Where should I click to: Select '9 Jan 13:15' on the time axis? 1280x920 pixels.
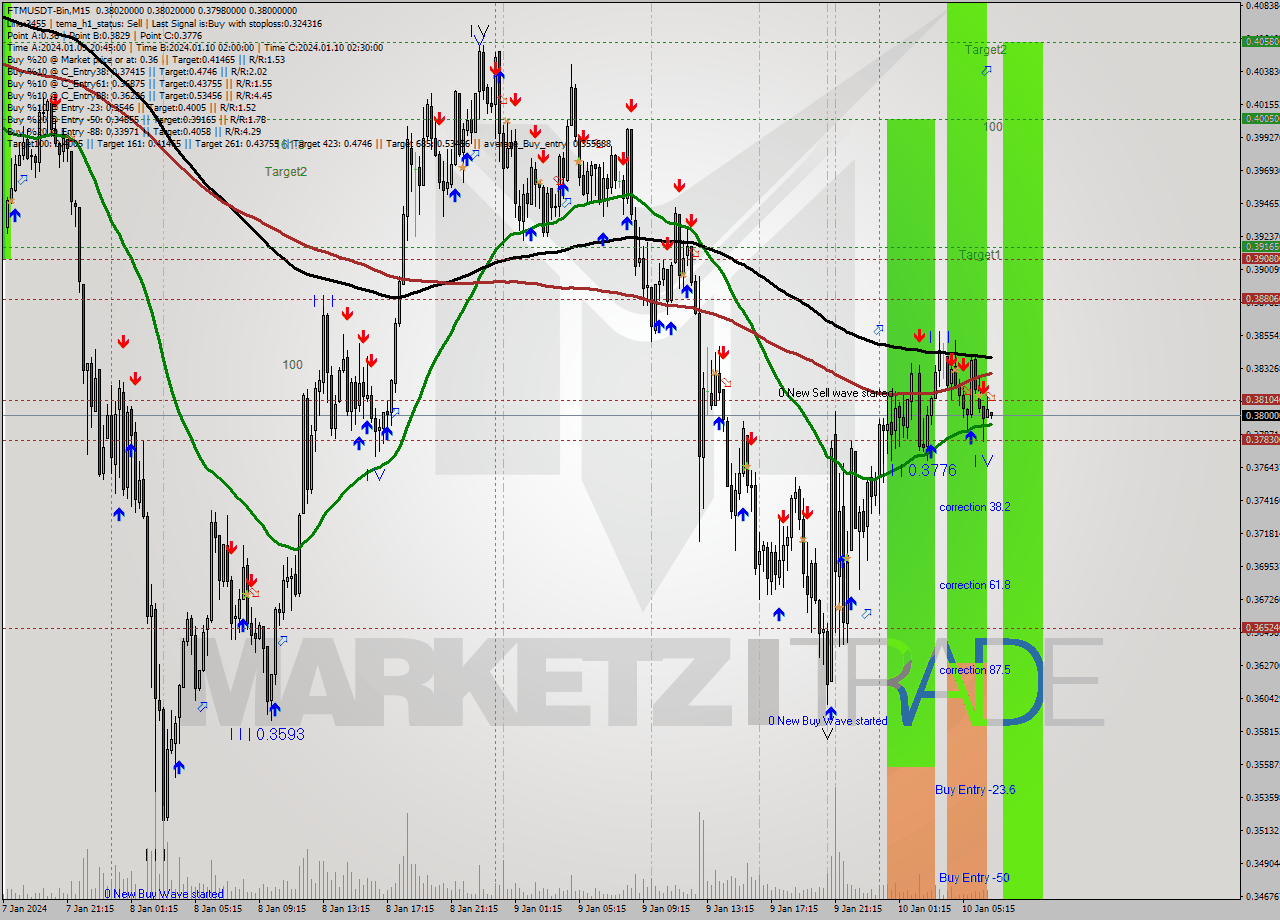click(730, 909)
